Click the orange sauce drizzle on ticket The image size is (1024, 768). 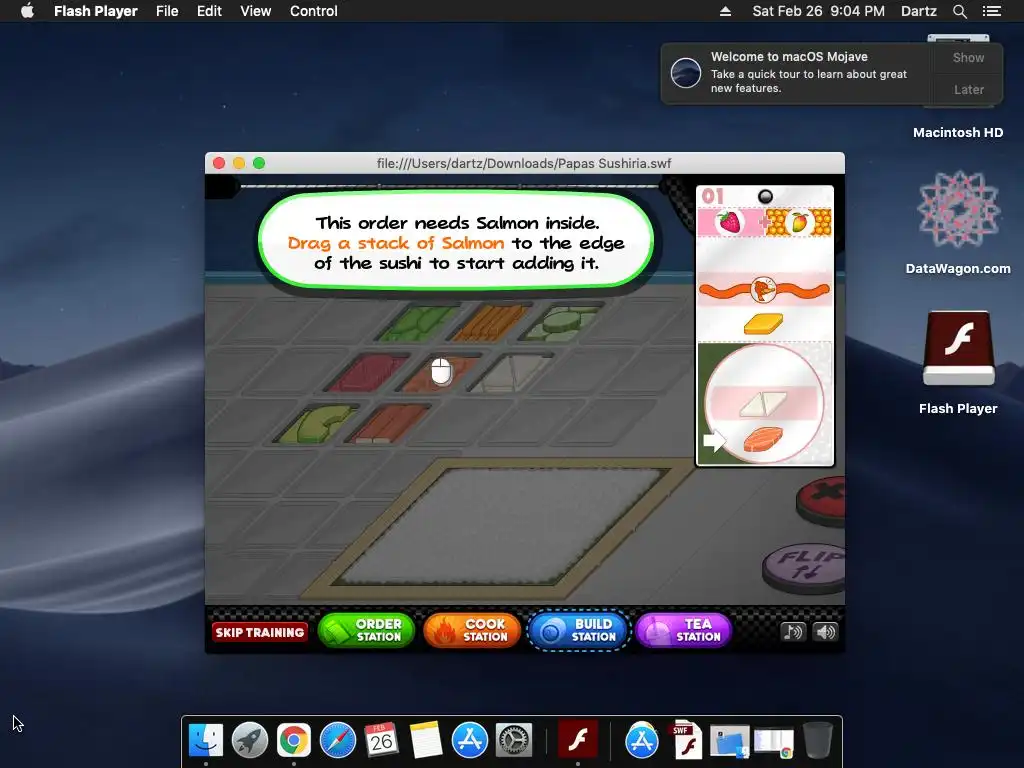[763, 289]
